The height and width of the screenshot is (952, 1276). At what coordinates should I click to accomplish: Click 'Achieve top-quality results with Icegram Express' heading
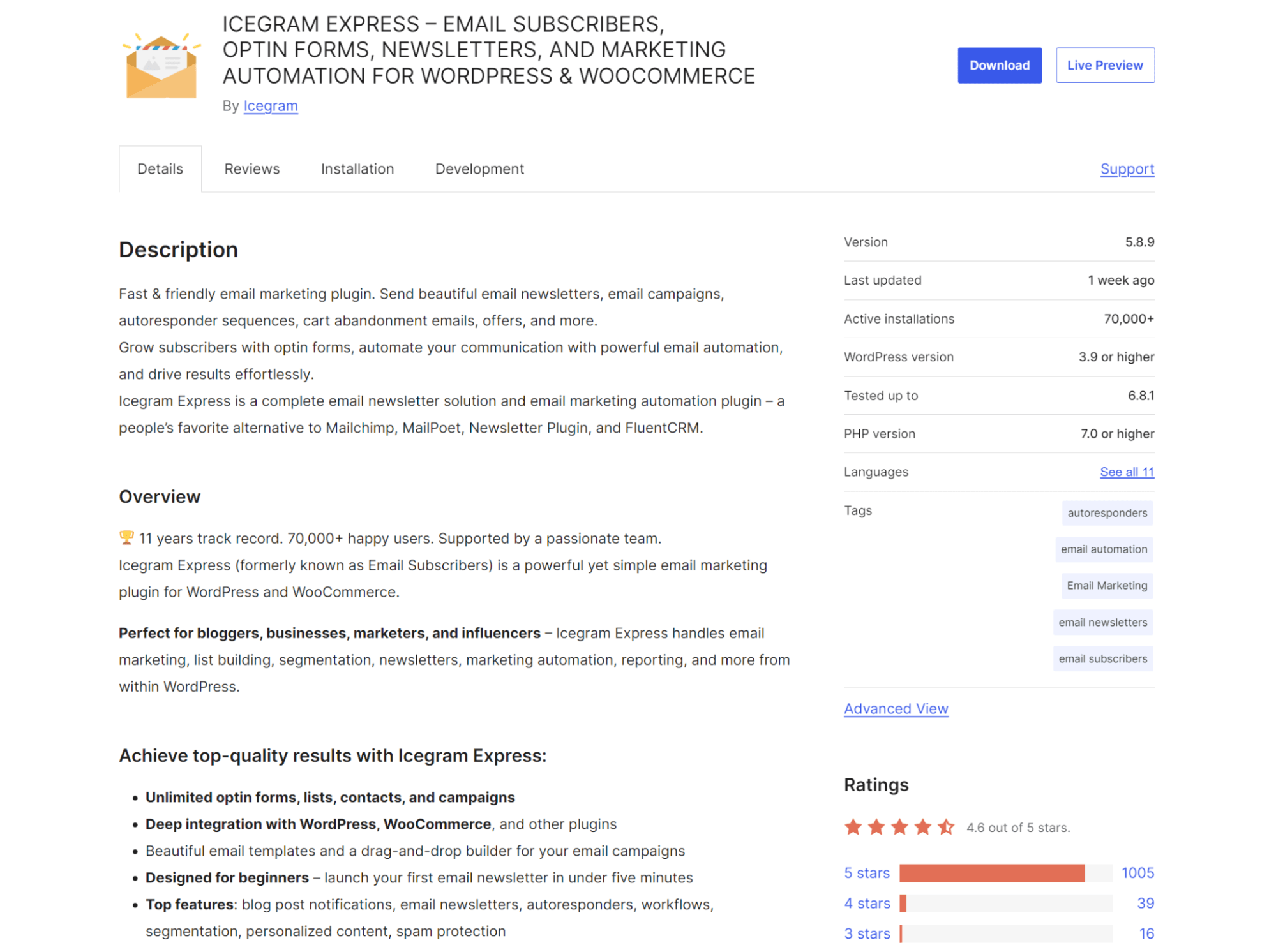point(333,756)
